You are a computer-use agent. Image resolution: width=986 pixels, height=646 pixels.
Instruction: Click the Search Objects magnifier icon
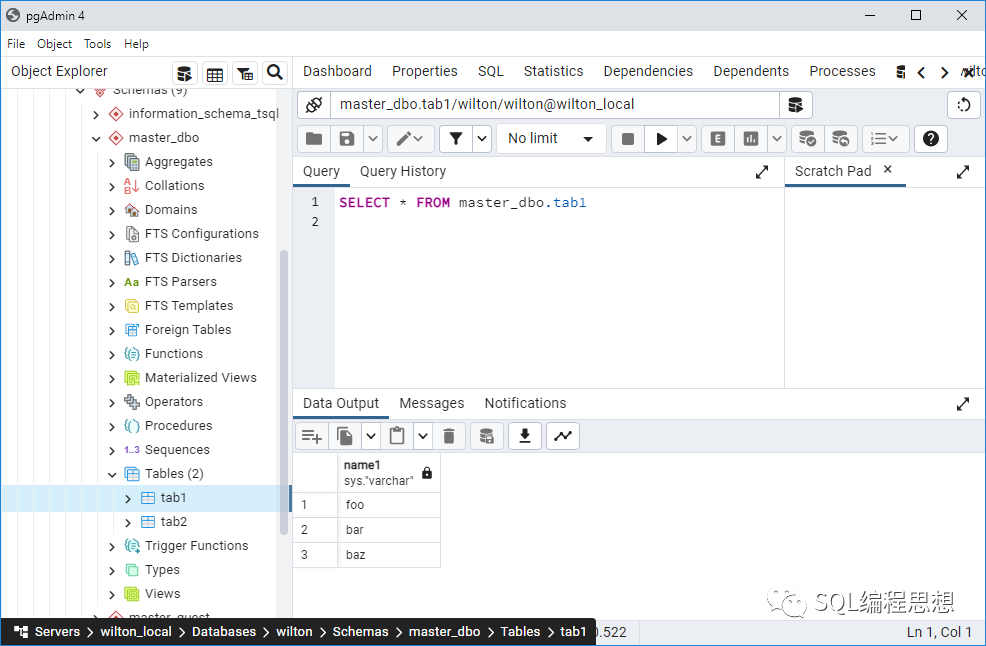(274, 73)
